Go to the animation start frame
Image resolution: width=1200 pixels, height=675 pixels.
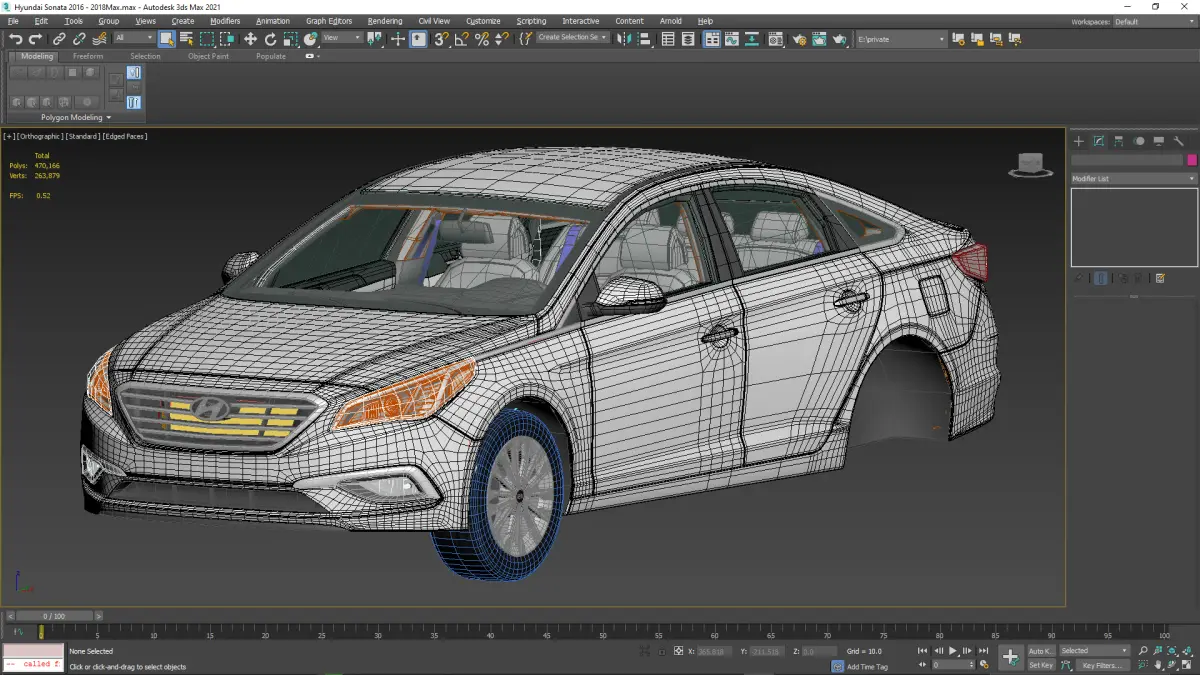point(923,651)
